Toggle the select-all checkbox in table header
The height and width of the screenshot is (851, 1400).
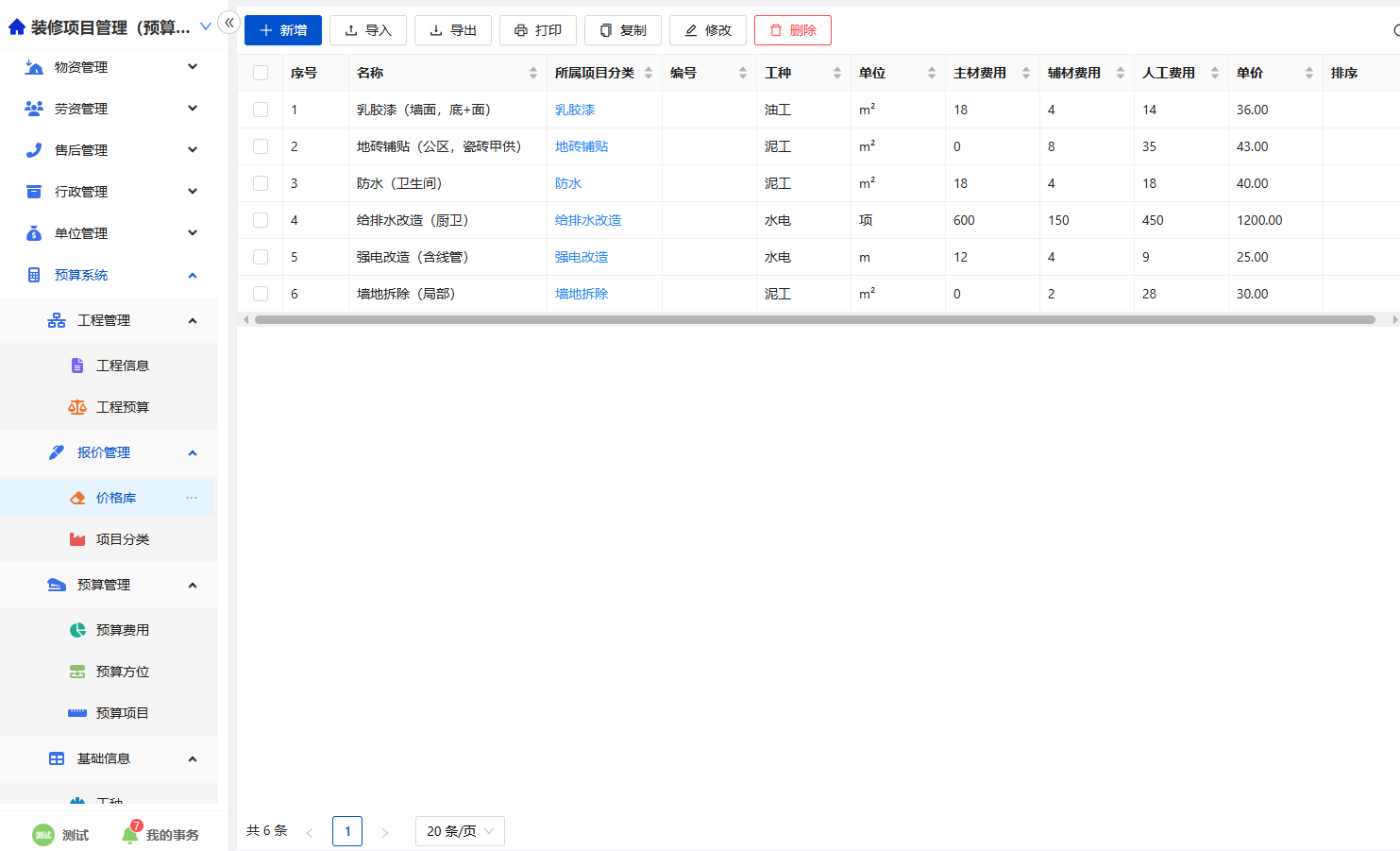[x=261, y=72]
